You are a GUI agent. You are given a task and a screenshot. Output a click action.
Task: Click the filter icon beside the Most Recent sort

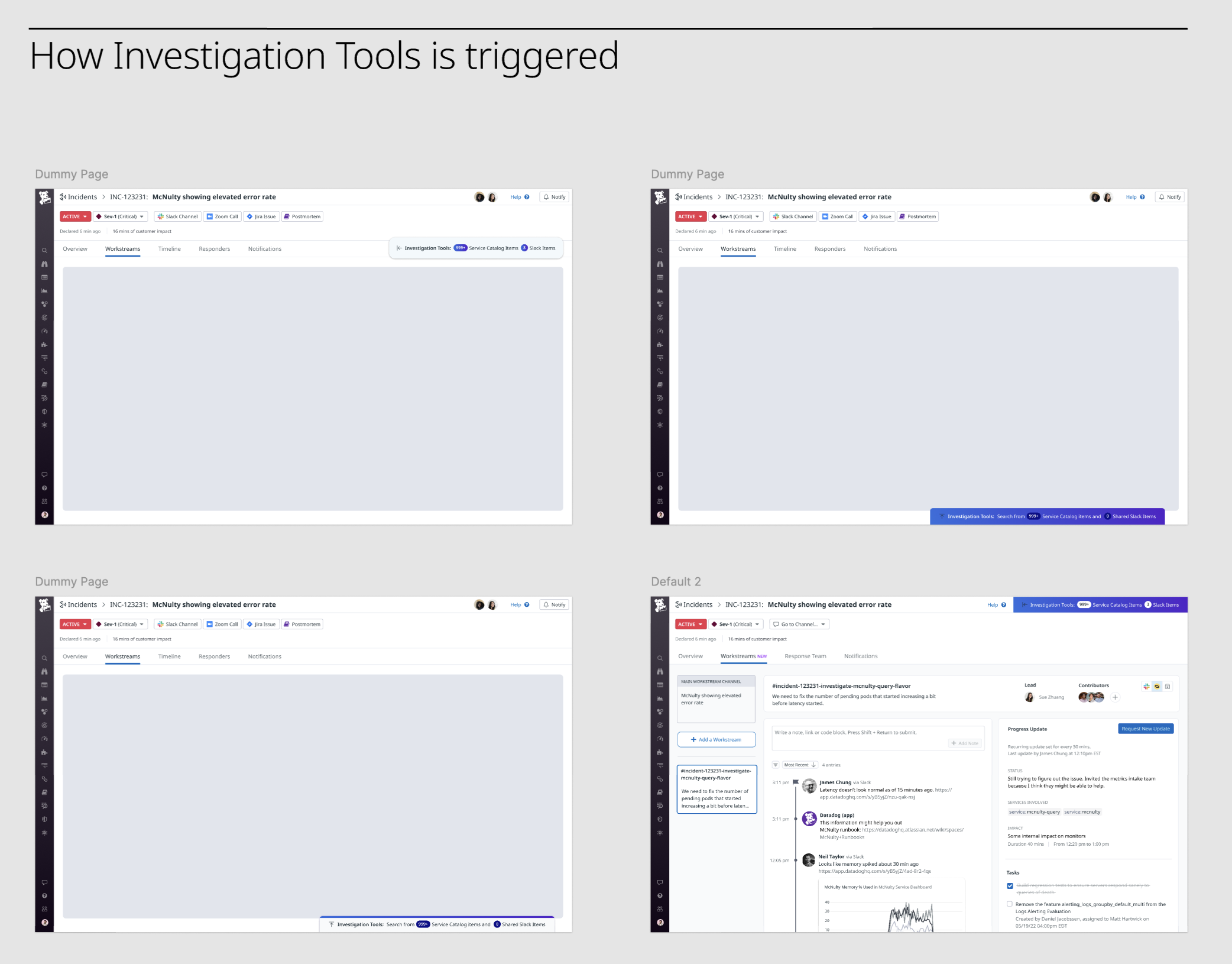[x=775, y=764]
